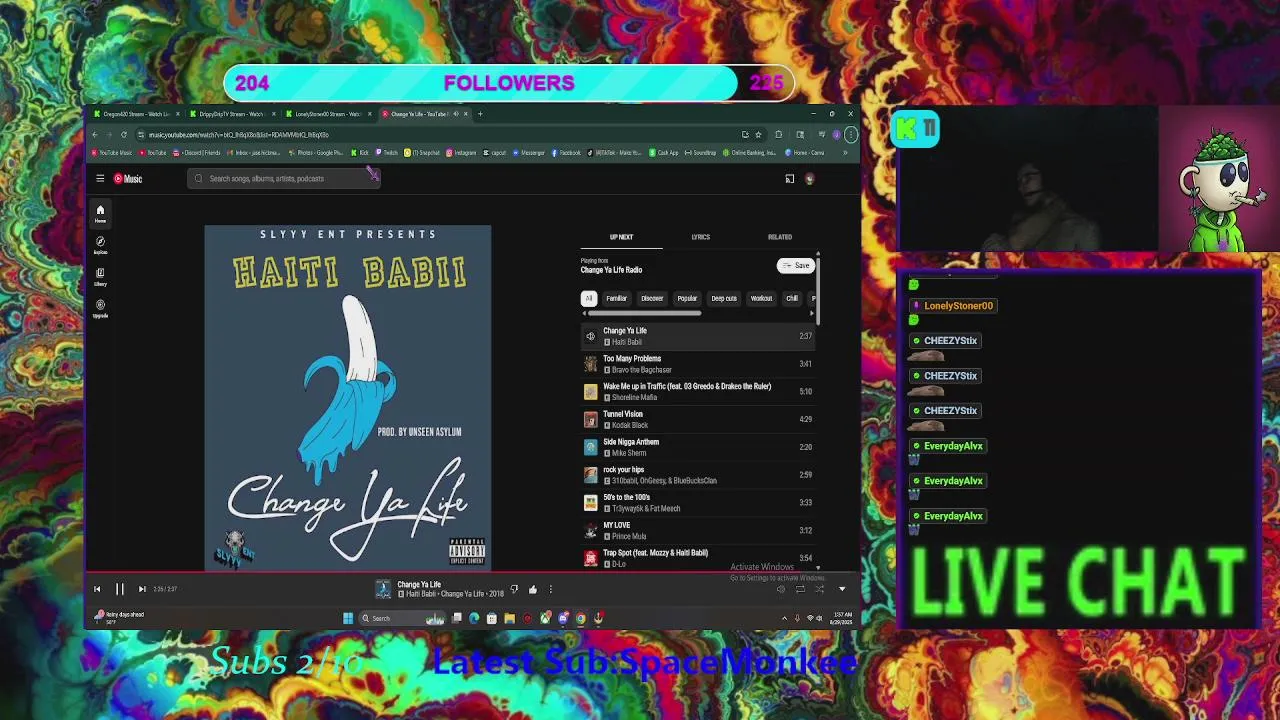The width and height of the screenshot is (1280, 720).
Task: Play Tunnel Vision by Kodak Black
Action: 698,419
